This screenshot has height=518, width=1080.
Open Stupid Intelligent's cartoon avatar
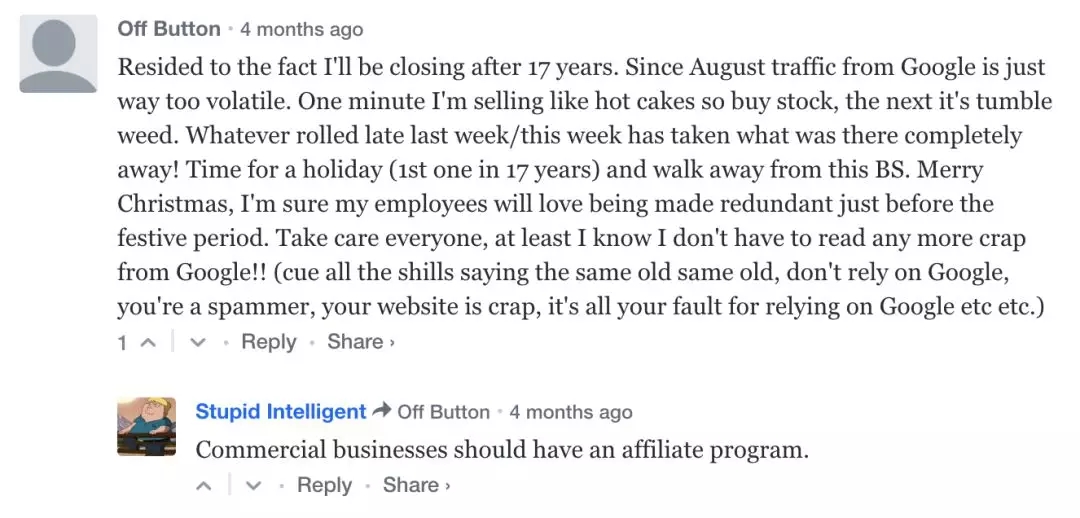pos(146,426)
